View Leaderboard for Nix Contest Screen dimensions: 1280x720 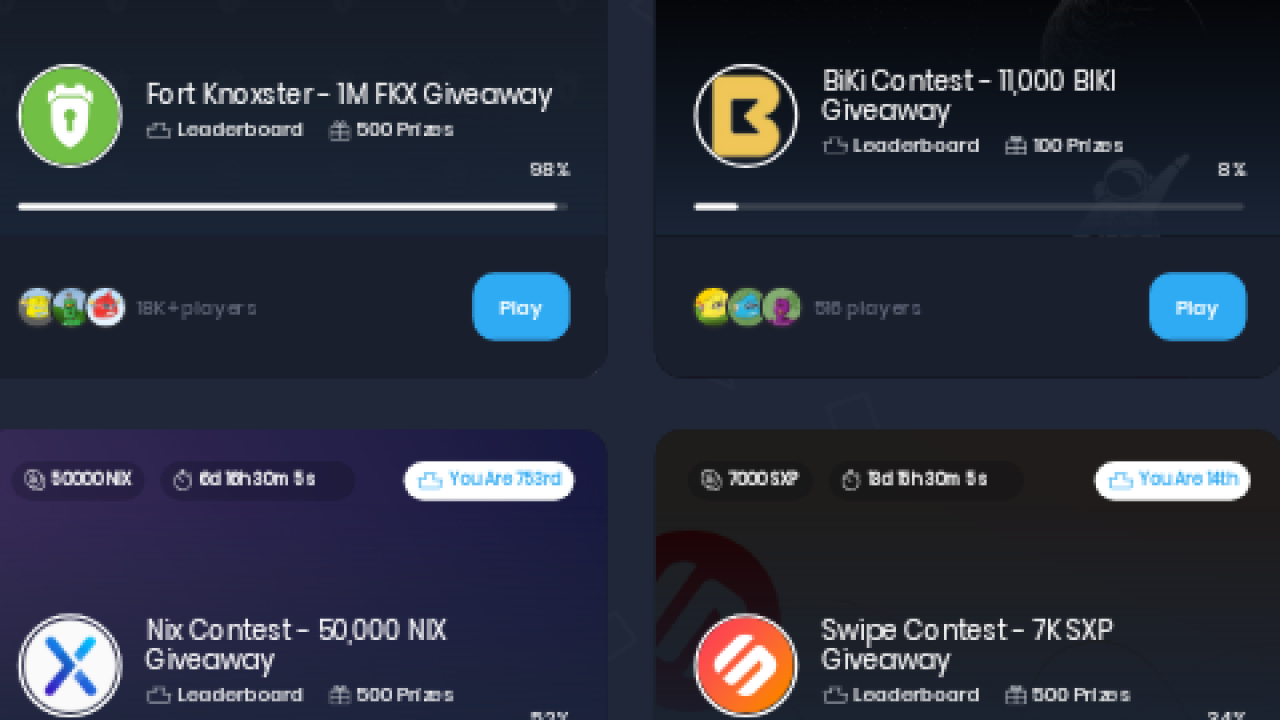(225, 695)
